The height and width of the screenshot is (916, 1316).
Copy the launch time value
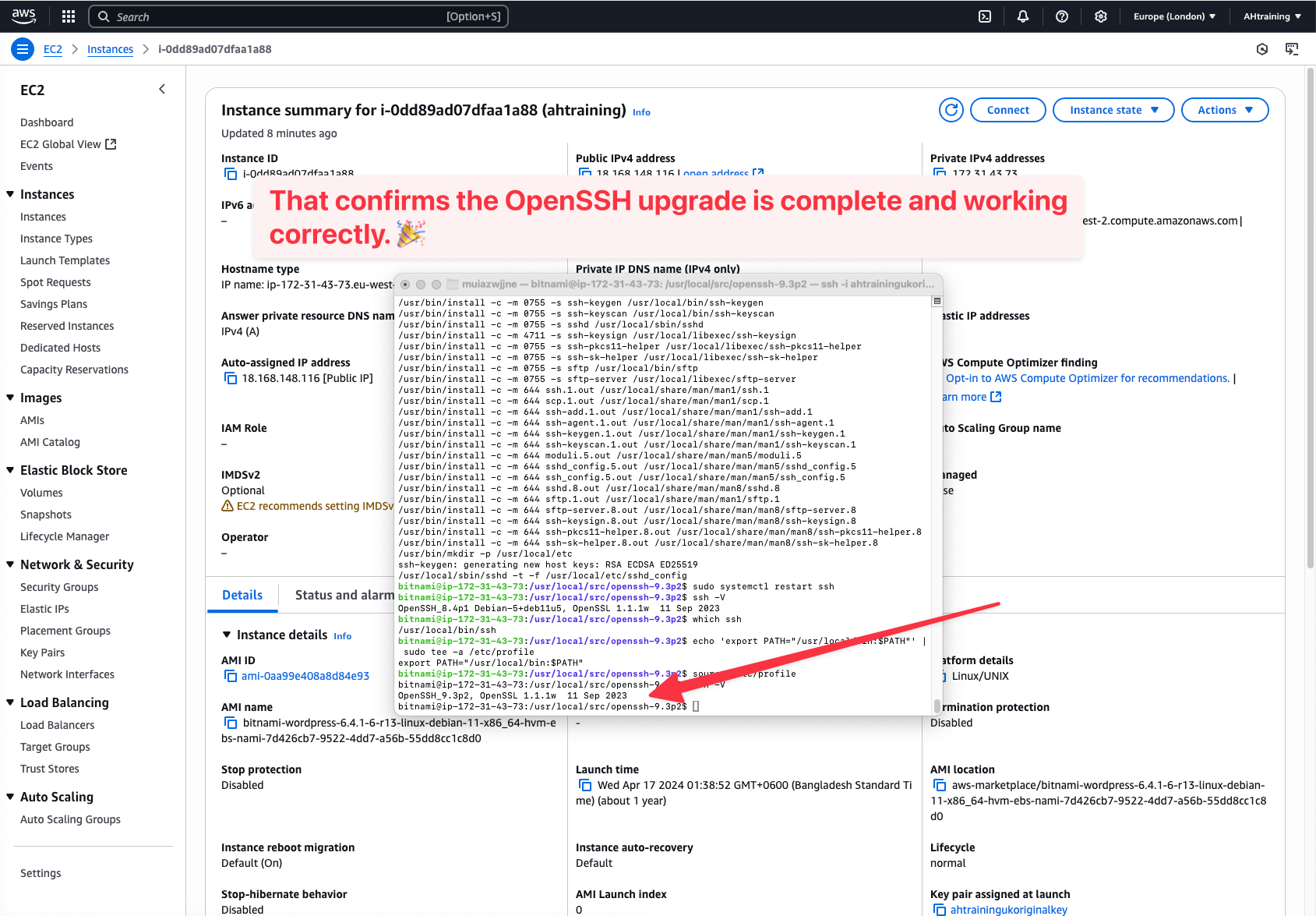(585, 785)
